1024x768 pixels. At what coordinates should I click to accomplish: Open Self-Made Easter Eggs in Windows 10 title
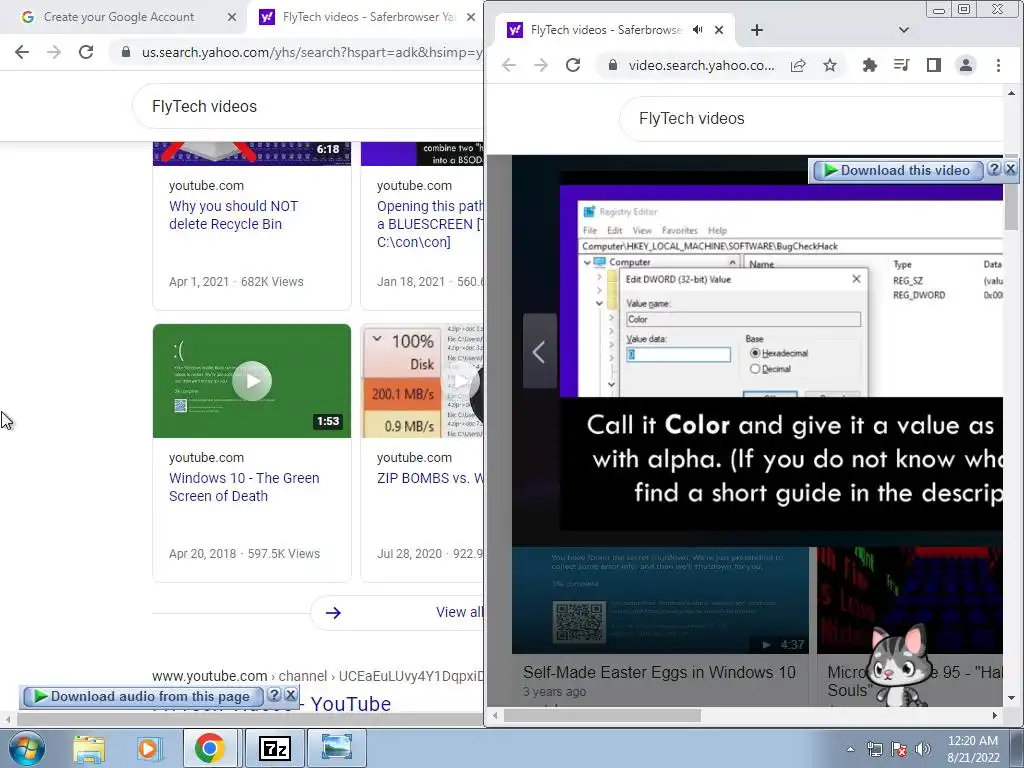click(x=659, y=672)
